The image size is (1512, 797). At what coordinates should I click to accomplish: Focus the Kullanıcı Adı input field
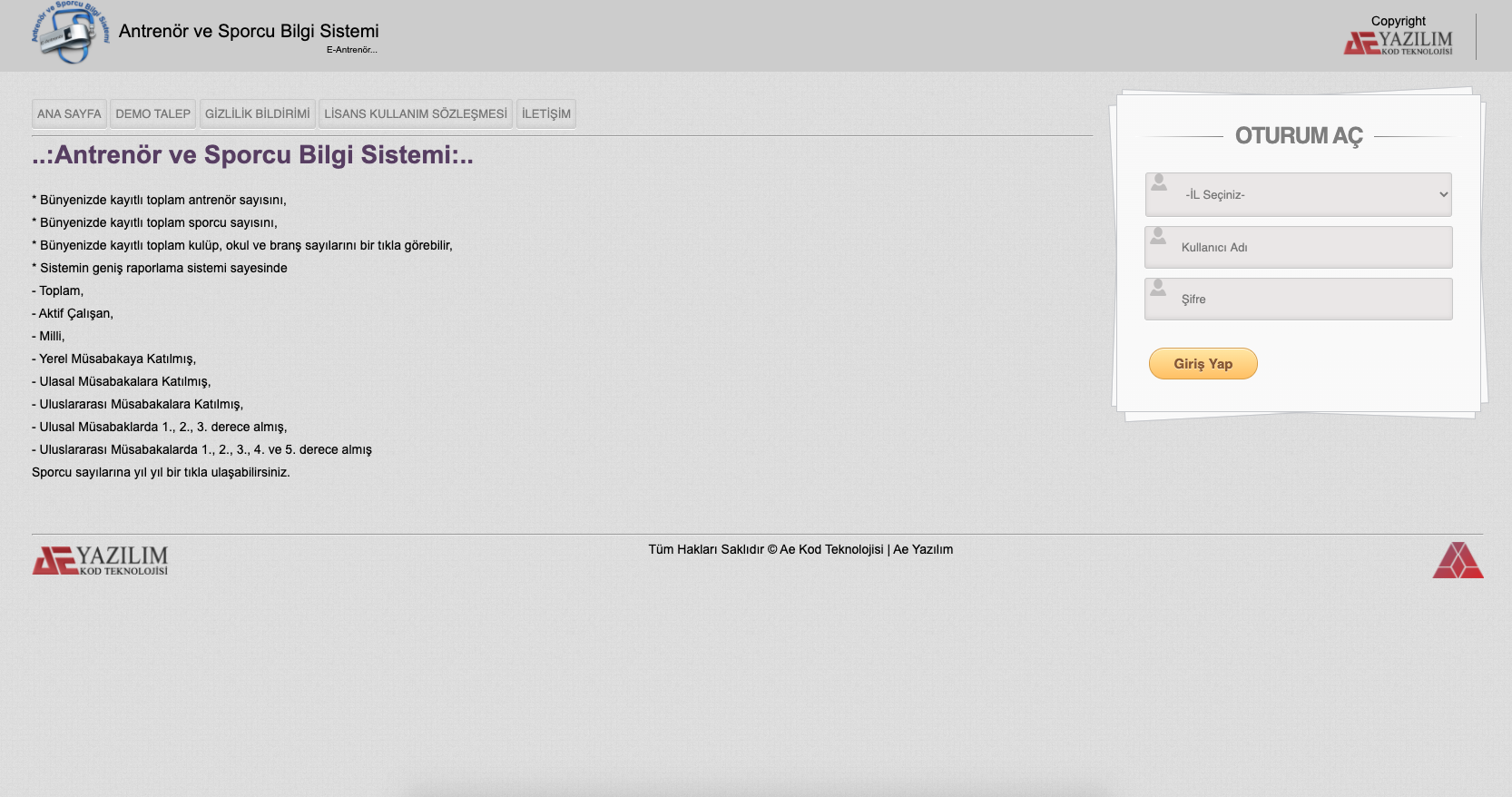pos(1299,247)
